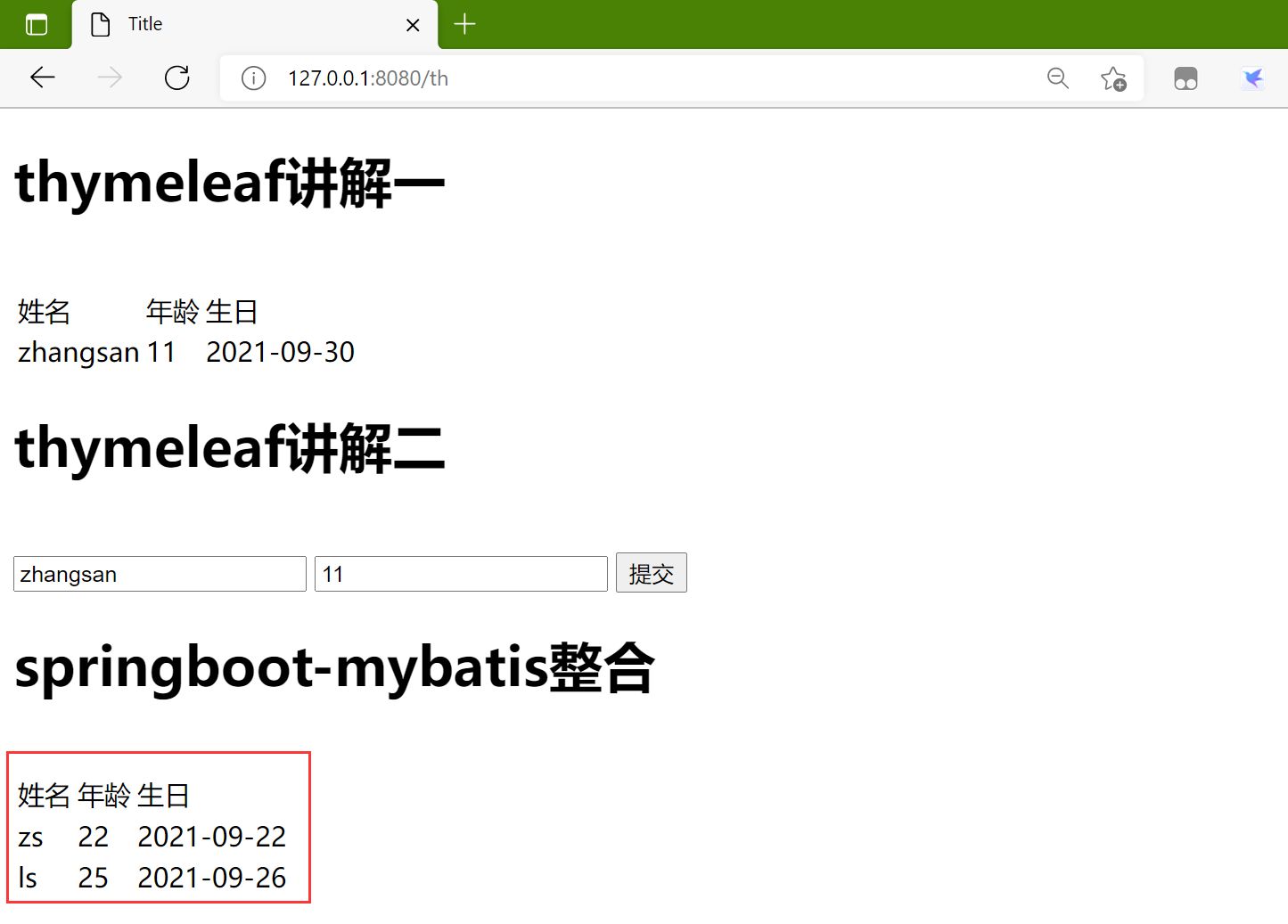Screen dimensions: 1288x924
Task: Click the forward navigation arrow
Action: 110,78
